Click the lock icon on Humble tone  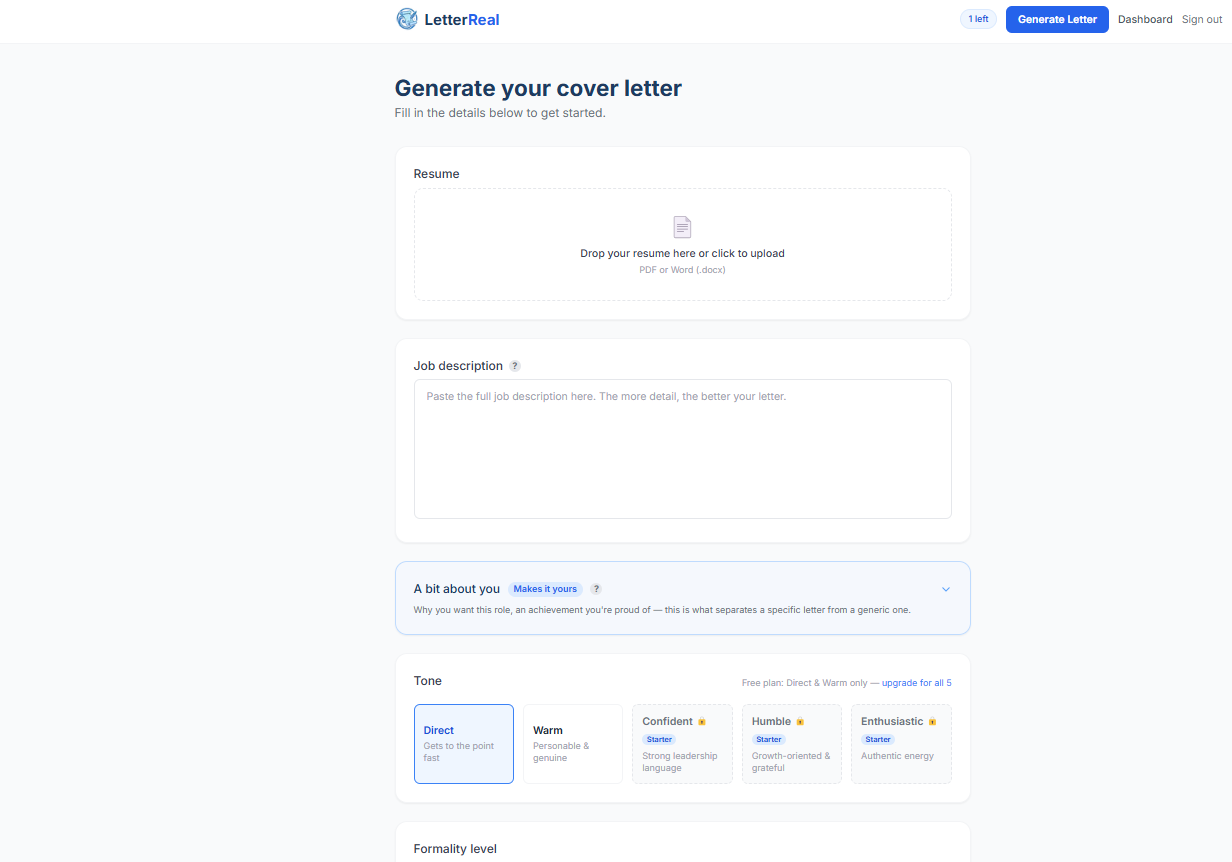(x=800, y=722)
